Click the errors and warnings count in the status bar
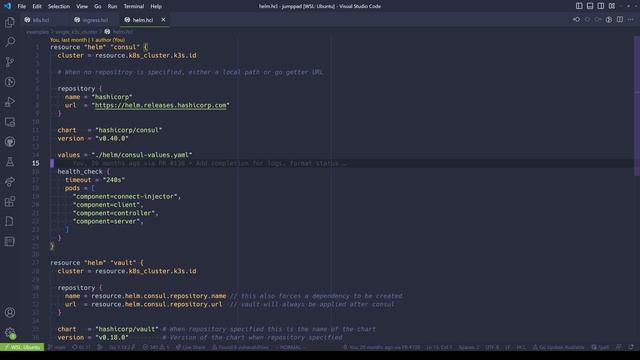This screenshot has width=640, height=360. pos(156,347)
